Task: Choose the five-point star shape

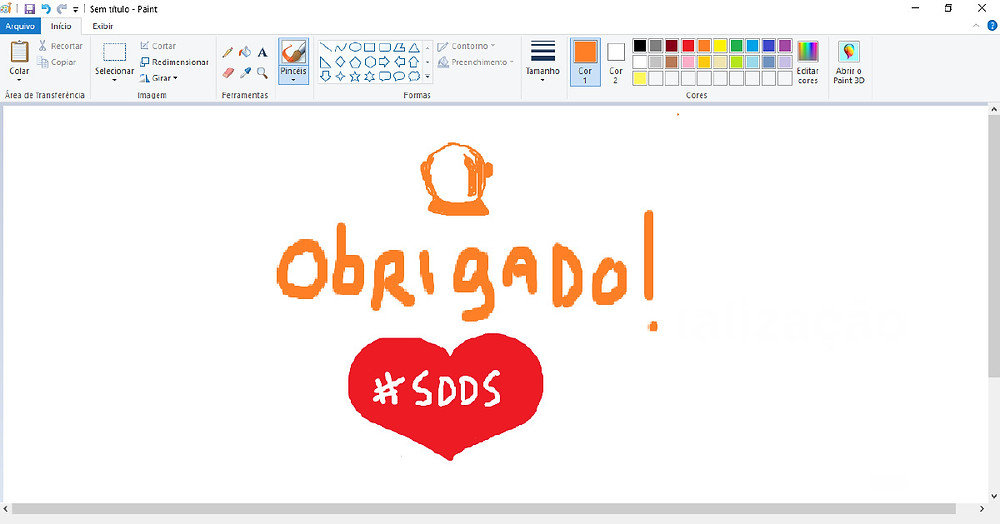Action: (355, 76)
